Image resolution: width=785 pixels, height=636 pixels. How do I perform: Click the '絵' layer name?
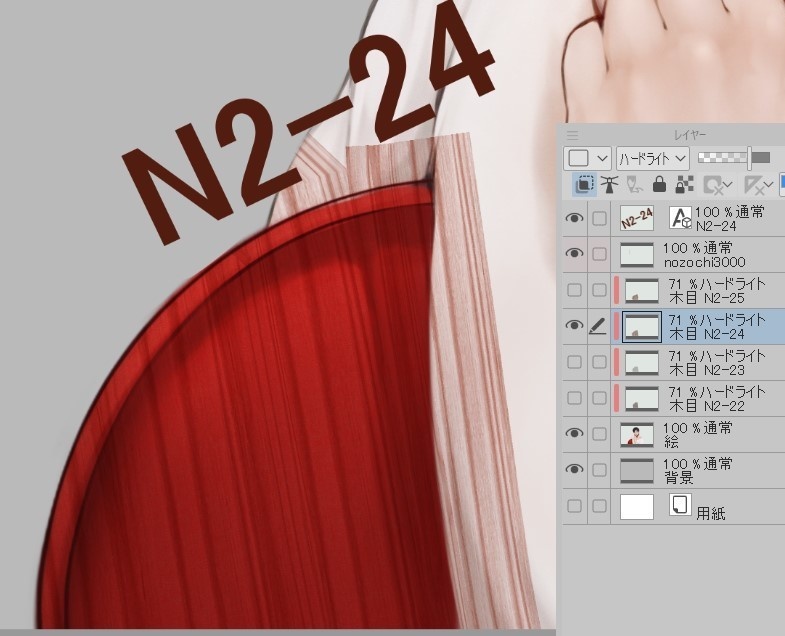coord(671,442)
